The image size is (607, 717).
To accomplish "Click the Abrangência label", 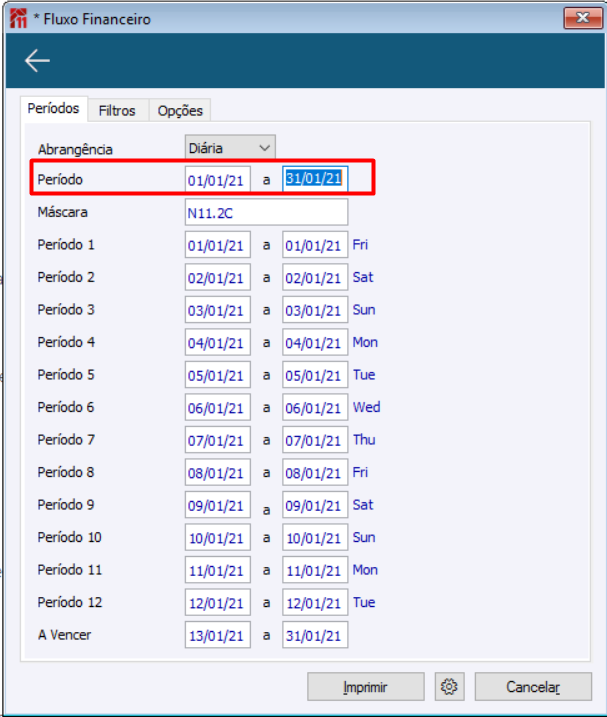I will (75, 150).
